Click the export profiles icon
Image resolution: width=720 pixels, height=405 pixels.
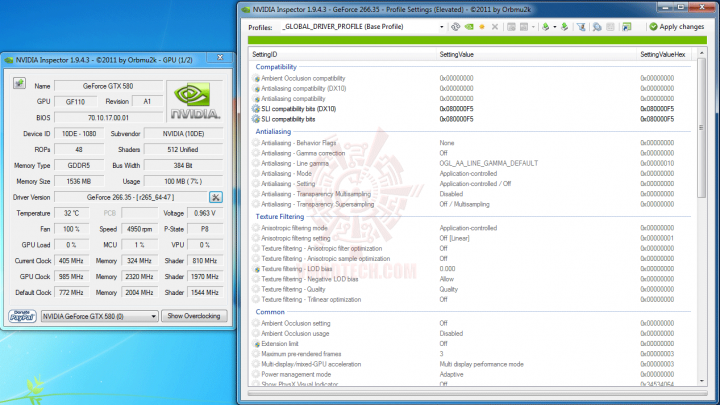[x=546, y=27]
